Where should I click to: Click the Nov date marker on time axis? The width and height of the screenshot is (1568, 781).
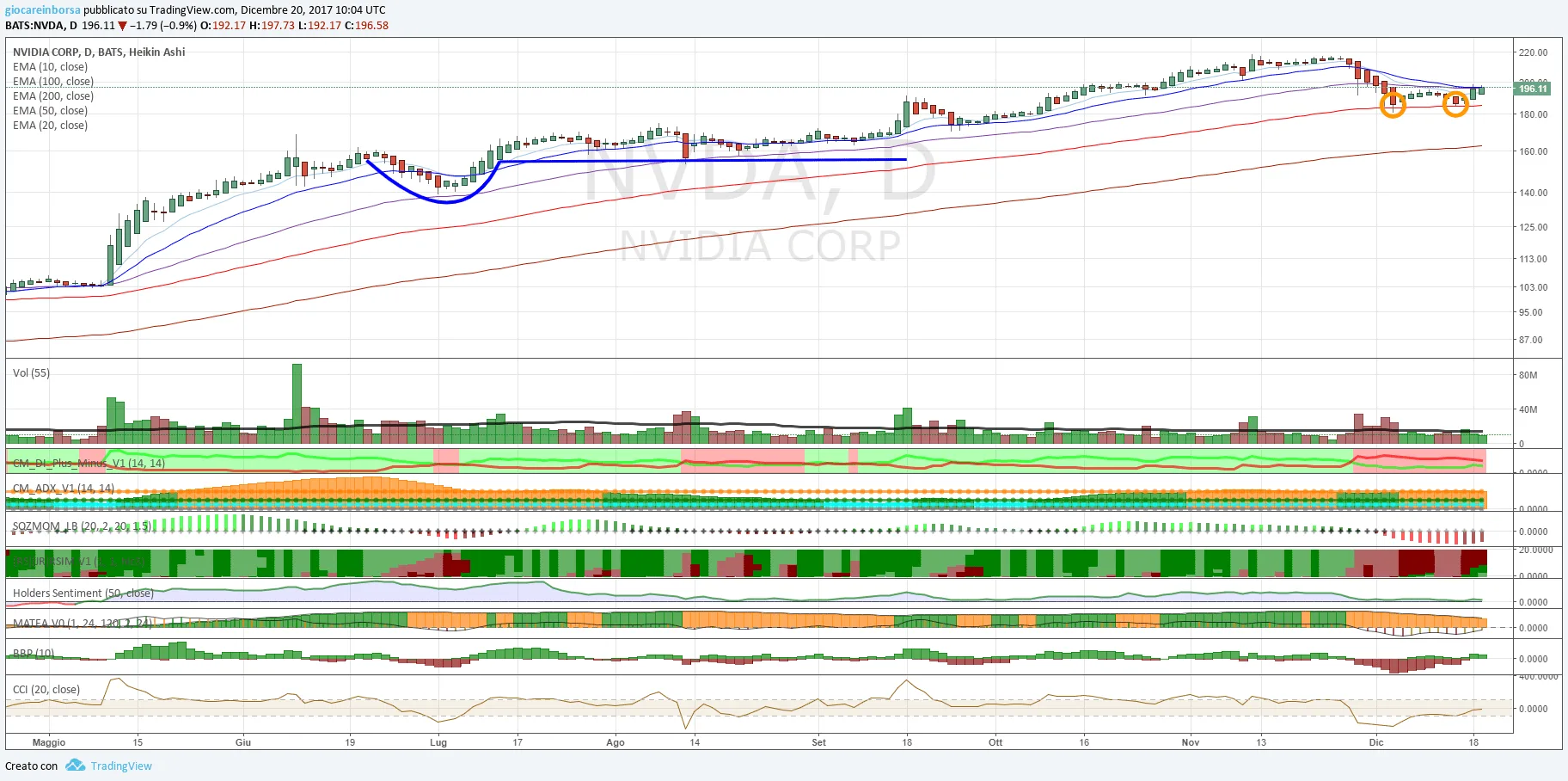coord(1190,742)
